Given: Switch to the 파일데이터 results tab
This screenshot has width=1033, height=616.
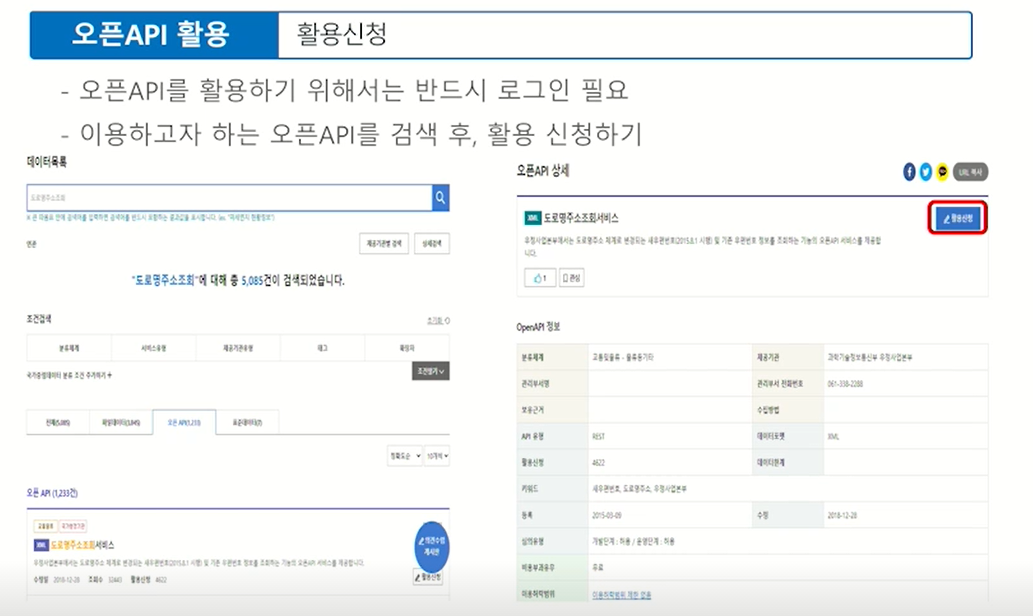Looking at the screenshot, I should coord(121,422).
